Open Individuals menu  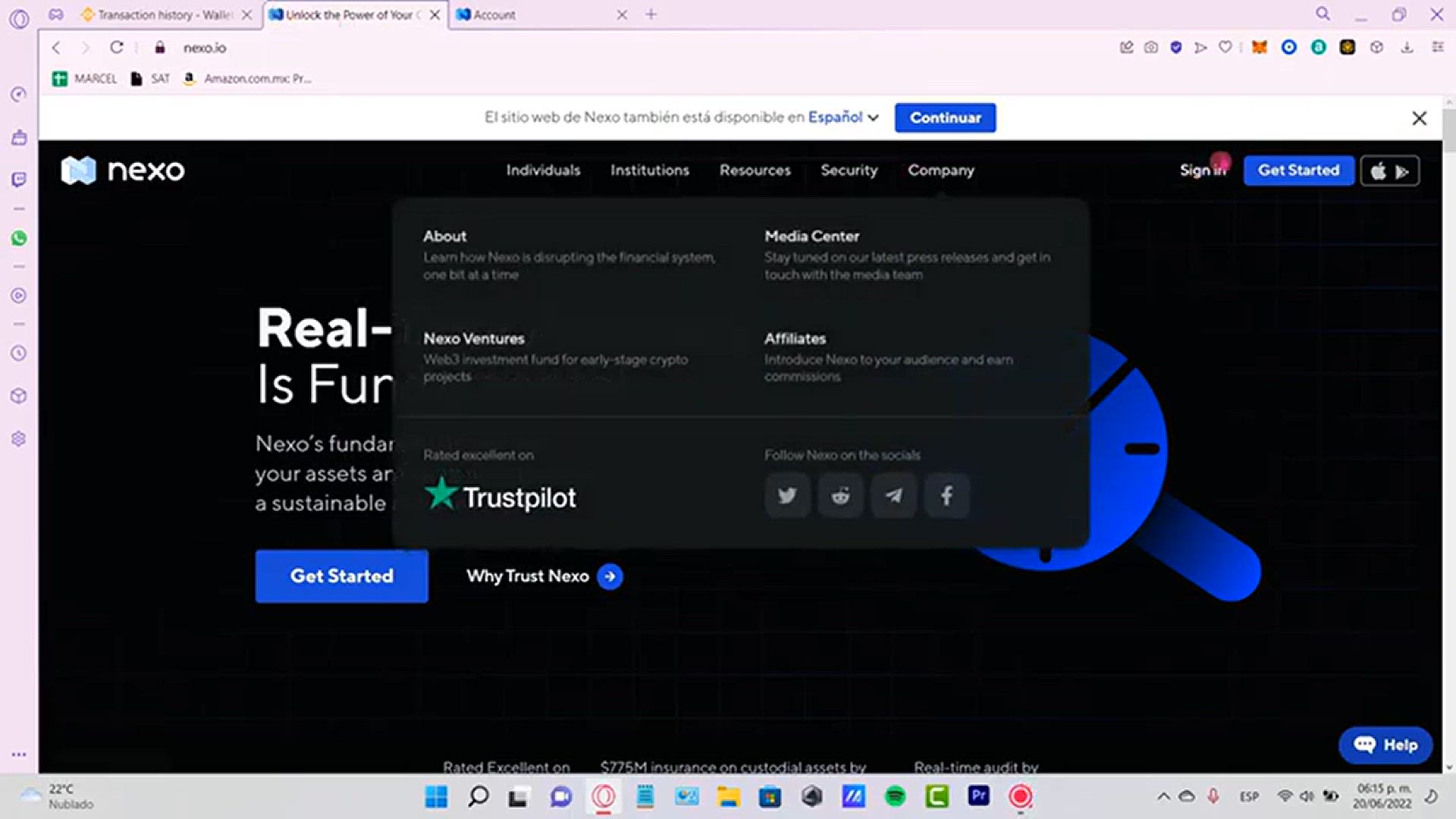coord(543,171)
